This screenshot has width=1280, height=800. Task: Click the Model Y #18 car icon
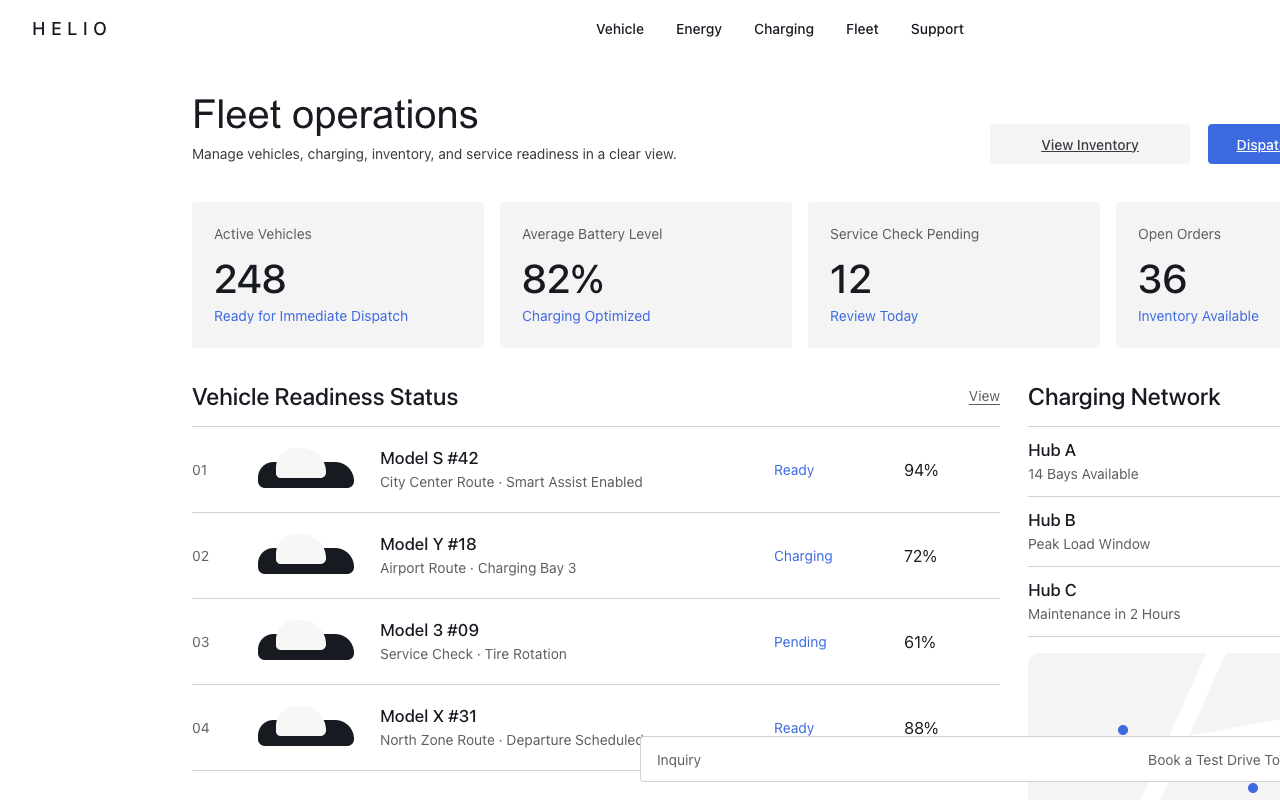(306, 555)
